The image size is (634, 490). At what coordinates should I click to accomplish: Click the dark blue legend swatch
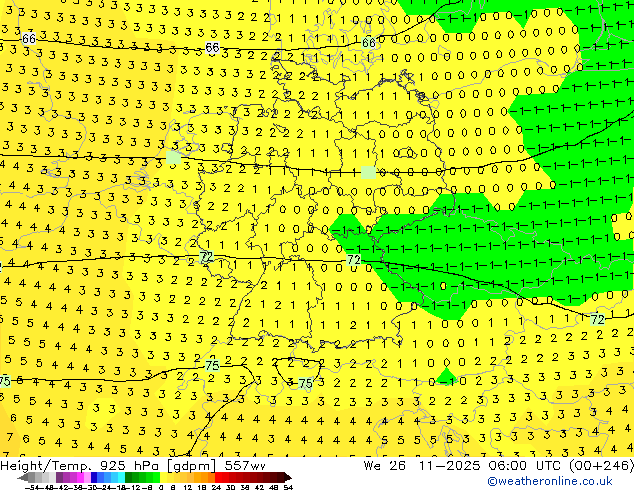(94, 477)
